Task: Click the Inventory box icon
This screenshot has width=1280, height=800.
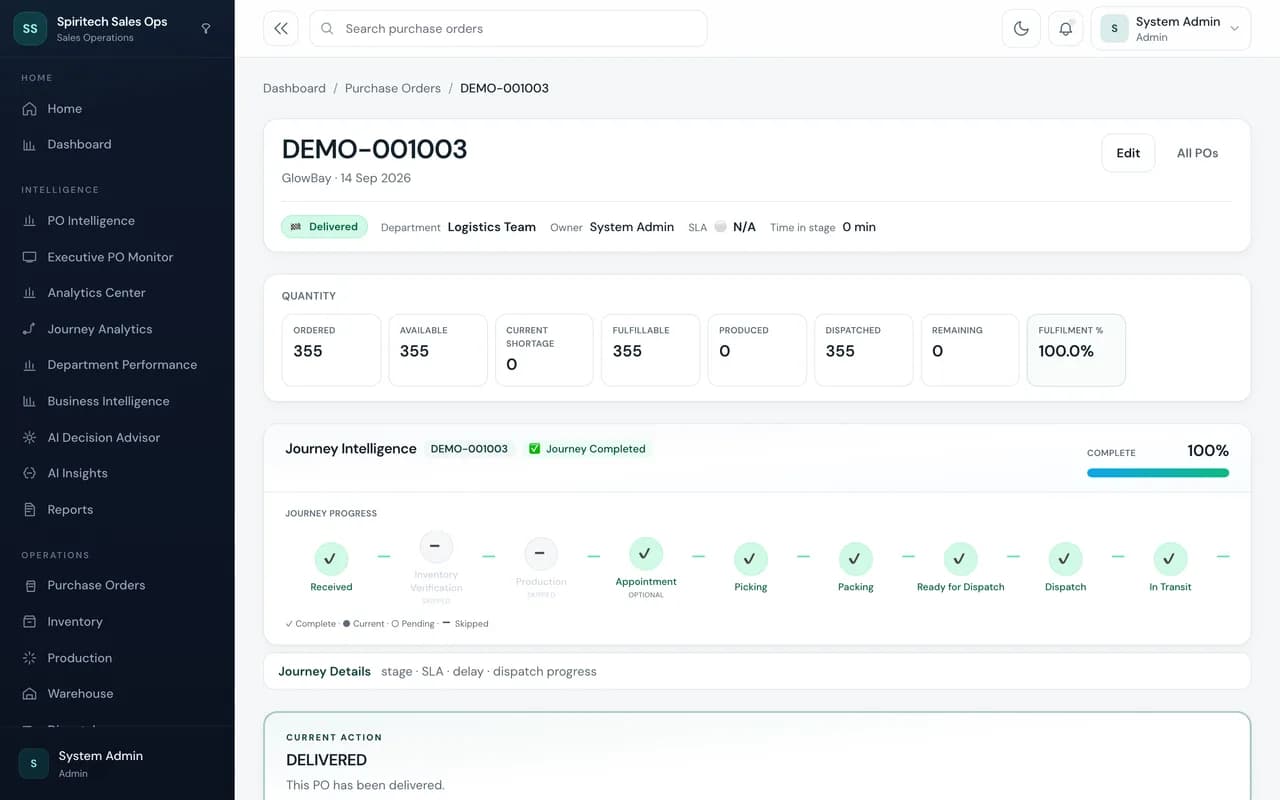Action: [x=29, y=622]
